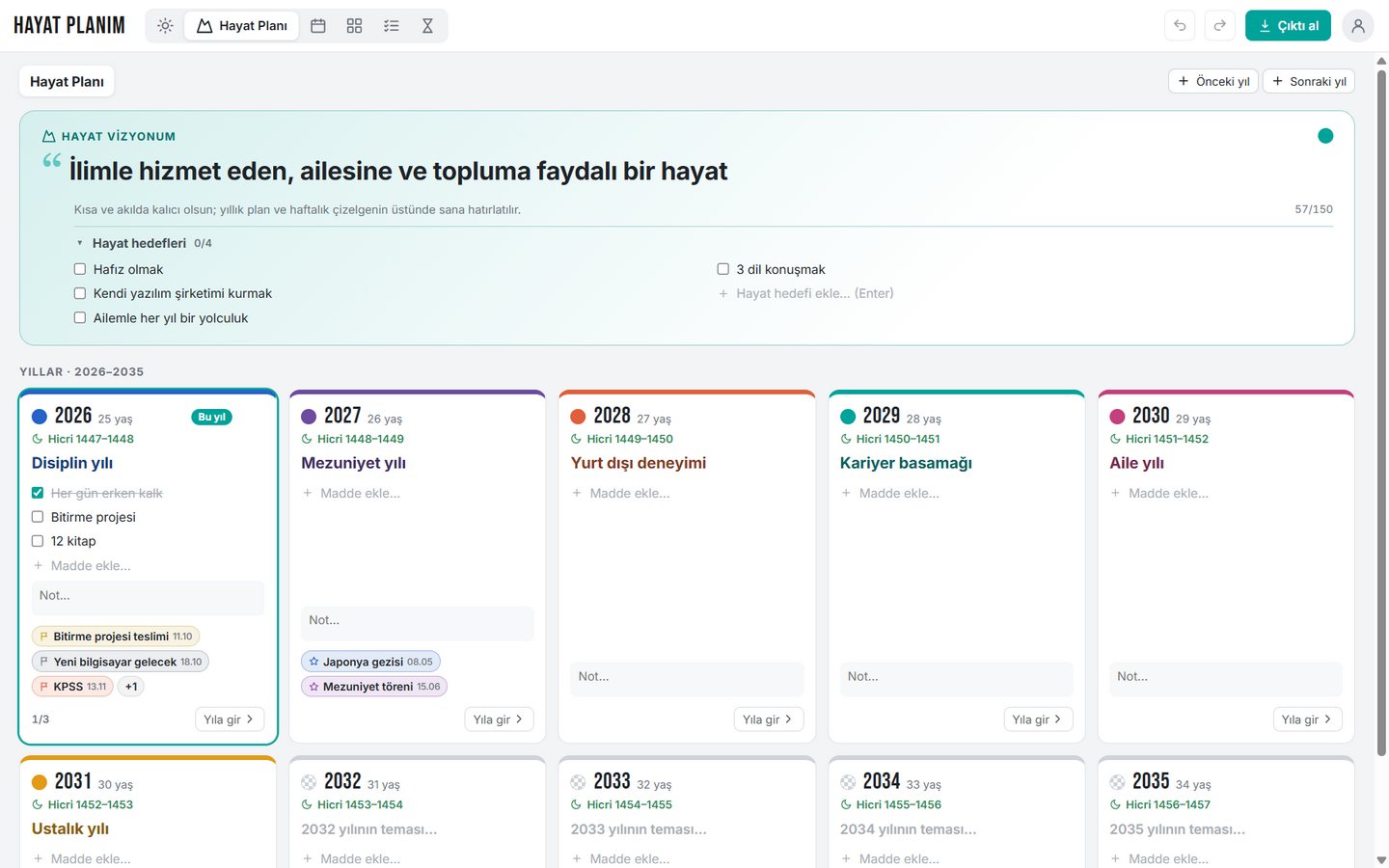Open the grid view icon
Screen dimensions: 1389x868
(x=355, y=26)
